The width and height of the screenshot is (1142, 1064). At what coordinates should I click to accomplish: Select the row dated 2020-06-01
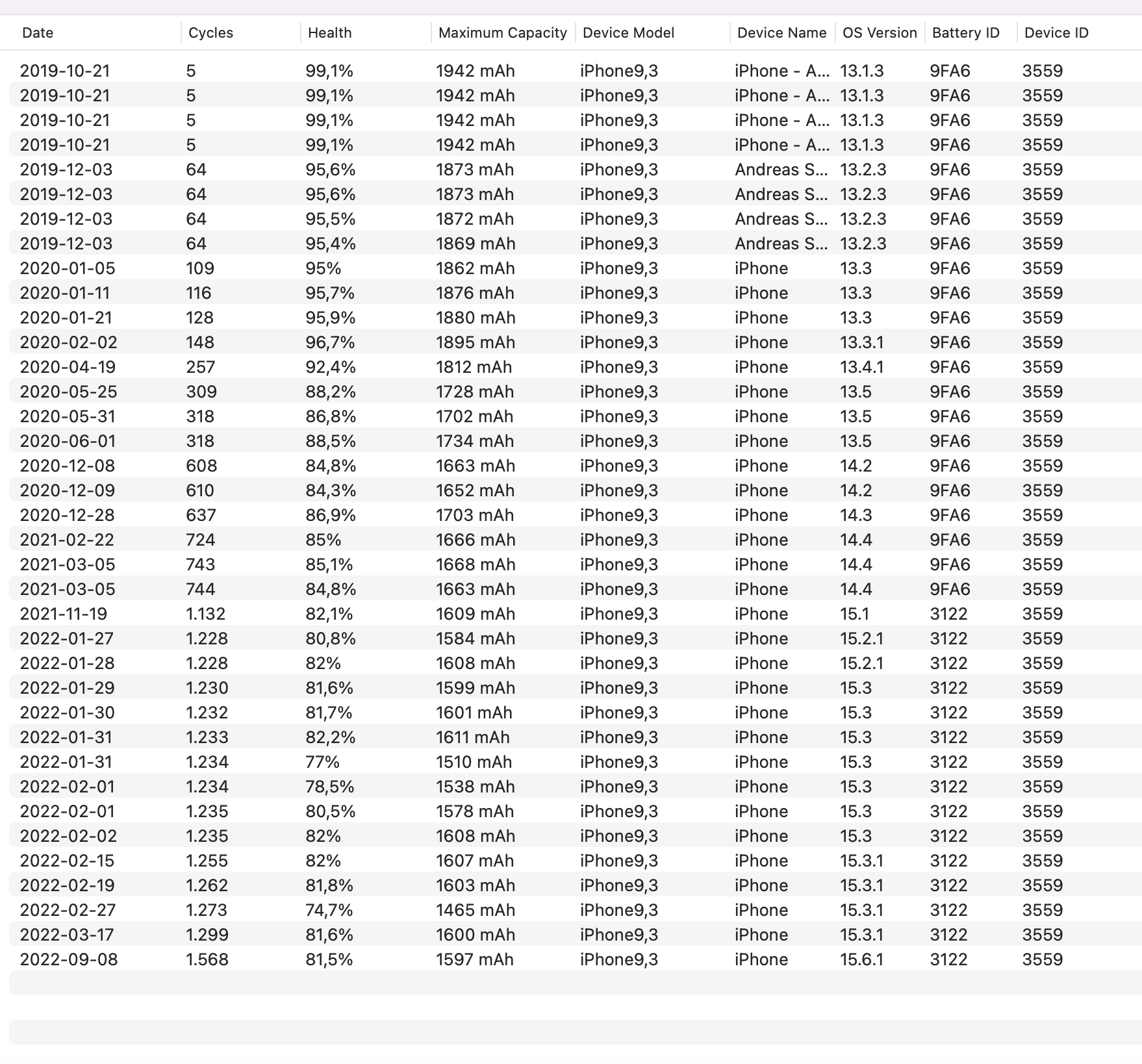tap(576, 441)
